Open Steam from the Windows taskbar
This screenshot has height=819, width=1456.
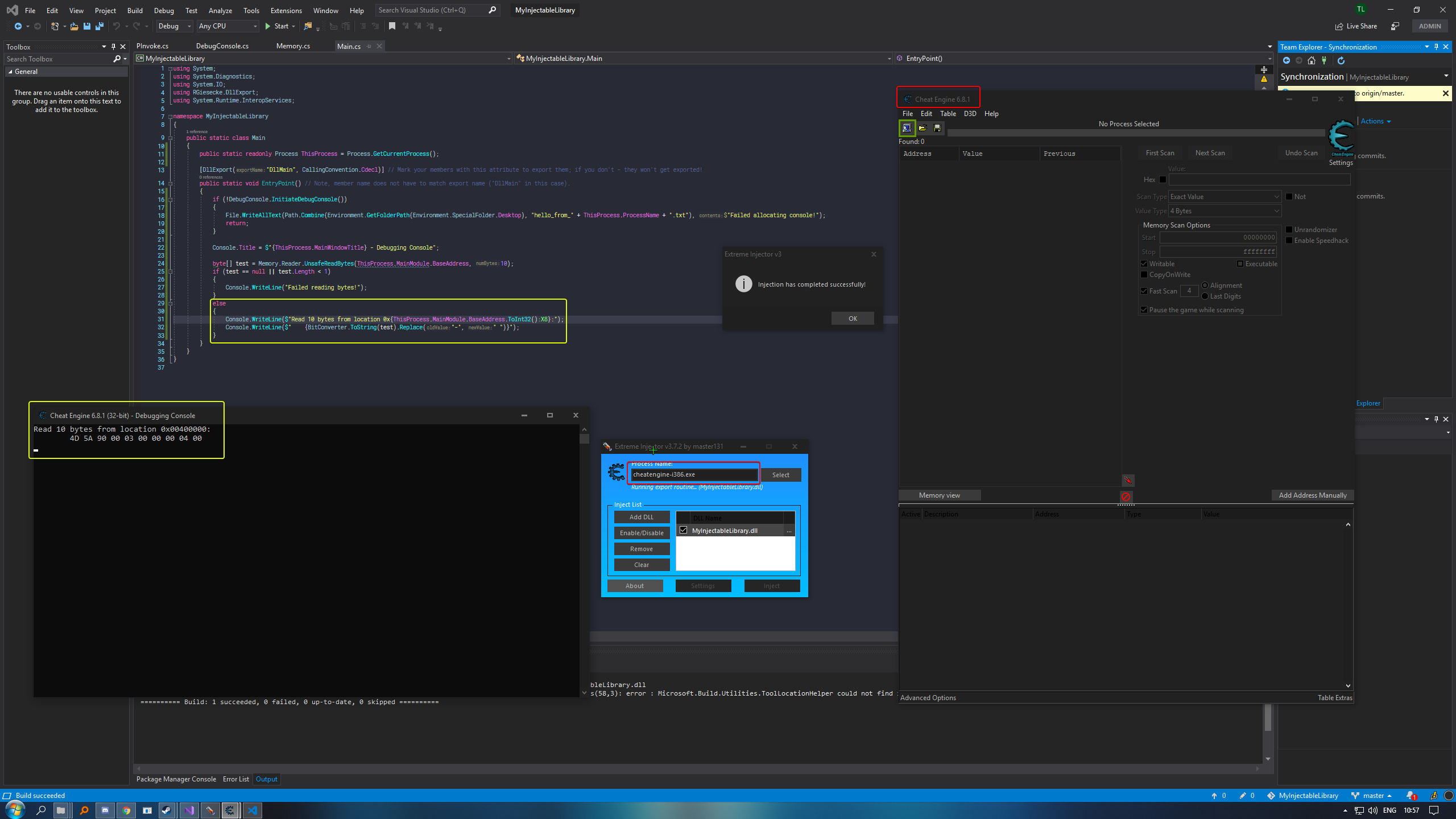(x=167, y=810)
